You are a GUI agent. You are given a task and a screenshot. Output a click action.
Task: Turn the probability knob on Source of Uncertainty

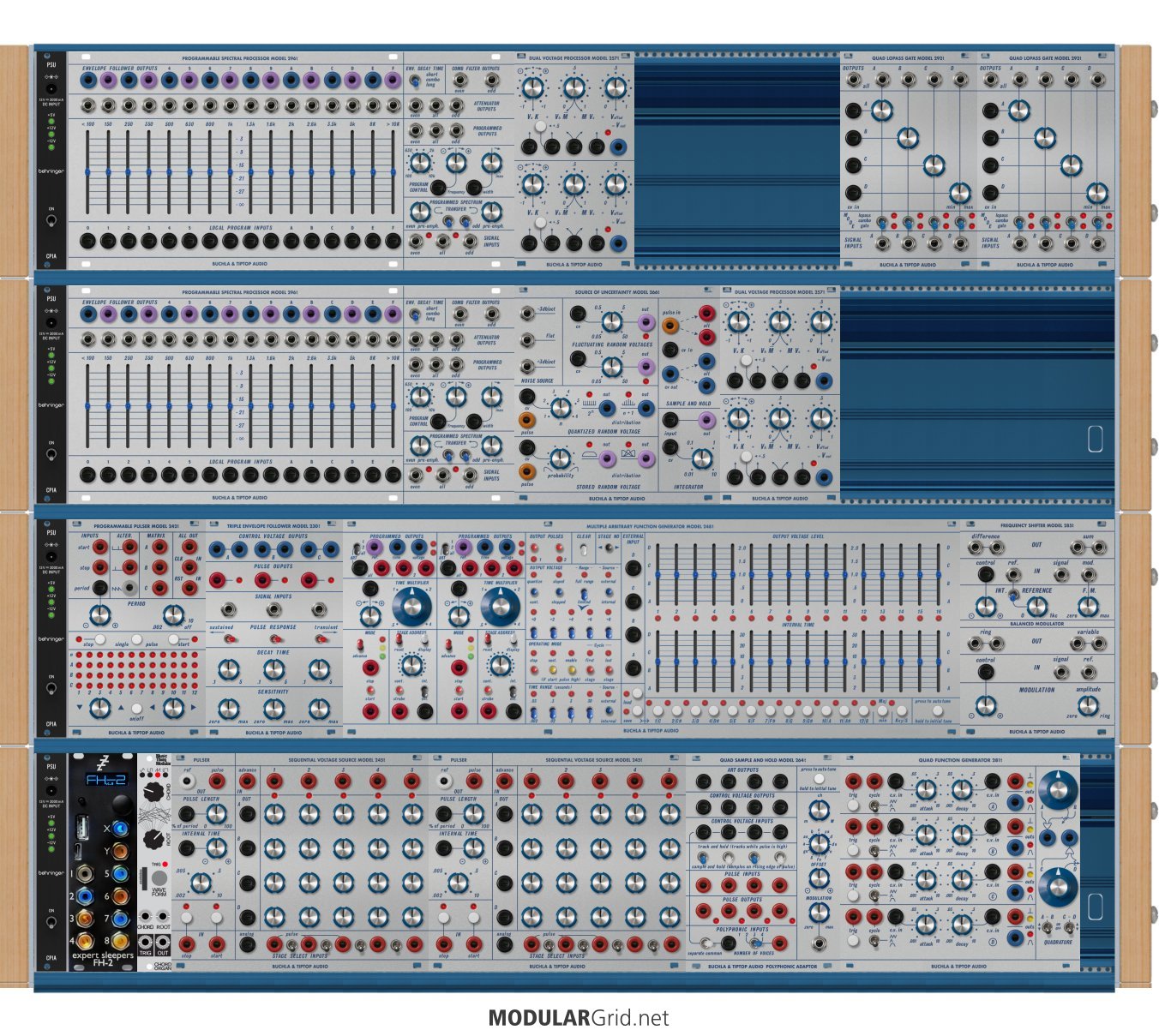(x=560, y=458)
